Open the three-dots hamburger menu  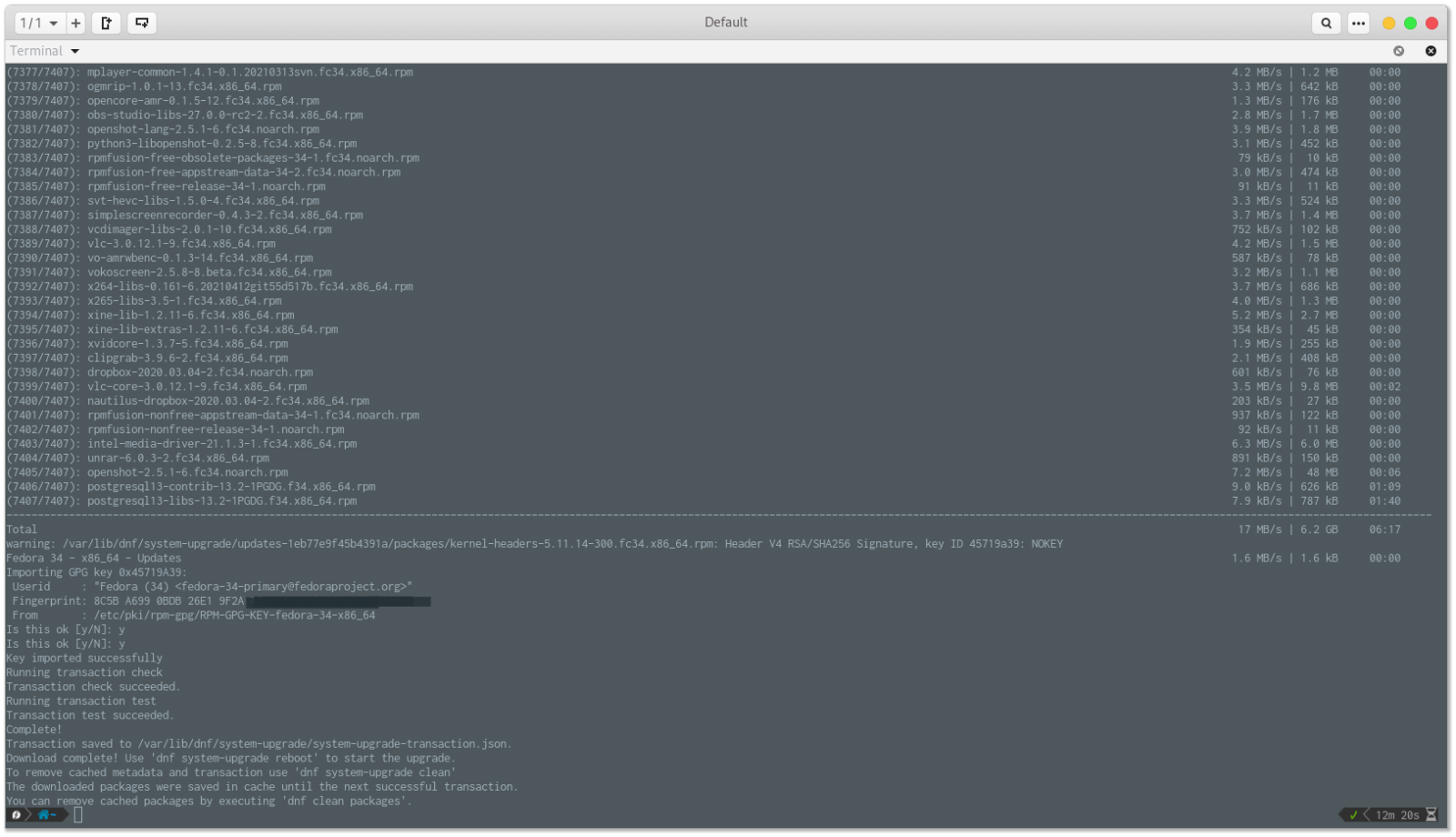point(1359,23)
